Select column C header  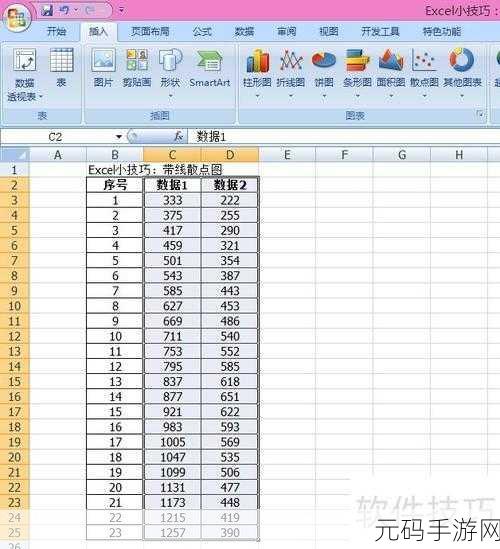[172, 154]
